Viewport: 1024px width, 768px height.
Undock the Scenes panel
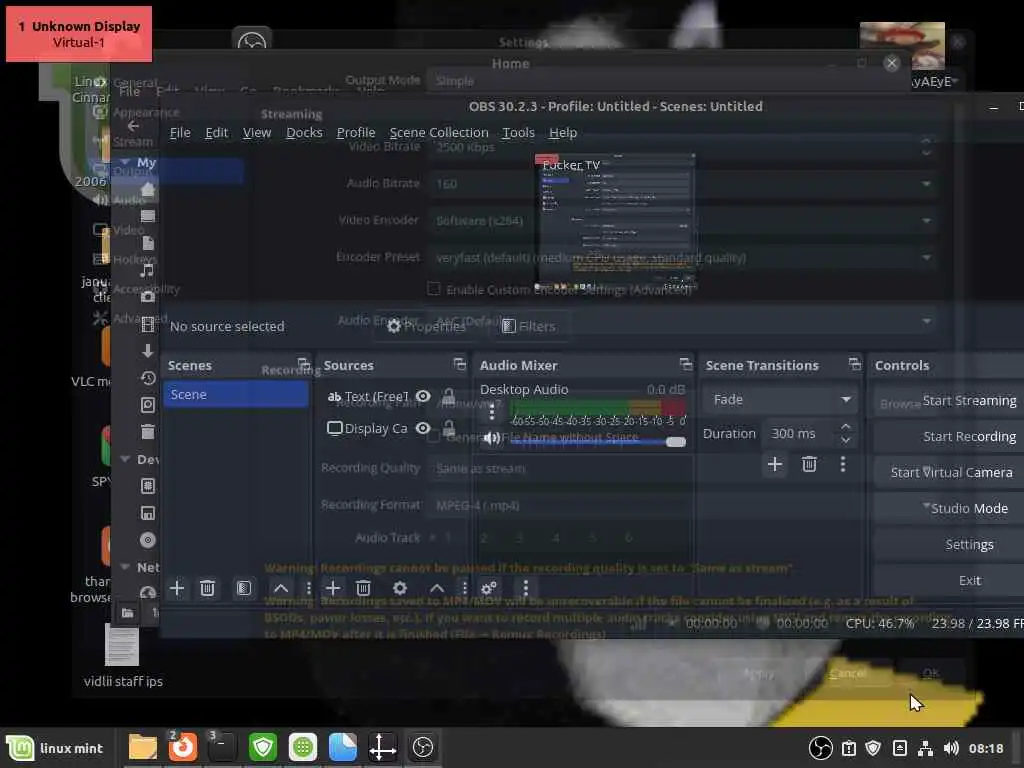pos(303,364)
